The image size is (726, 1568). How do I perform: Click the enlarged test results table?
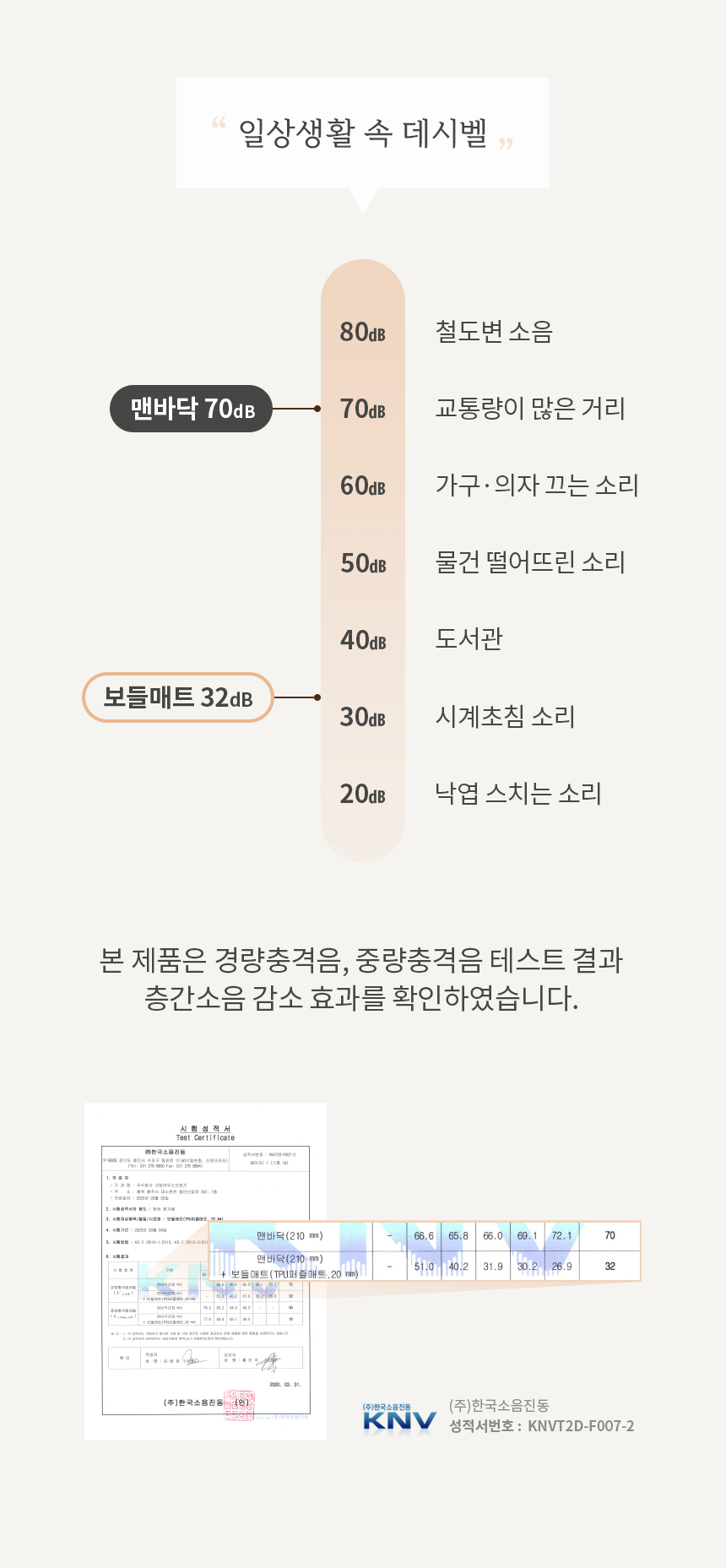point(425,1251)
